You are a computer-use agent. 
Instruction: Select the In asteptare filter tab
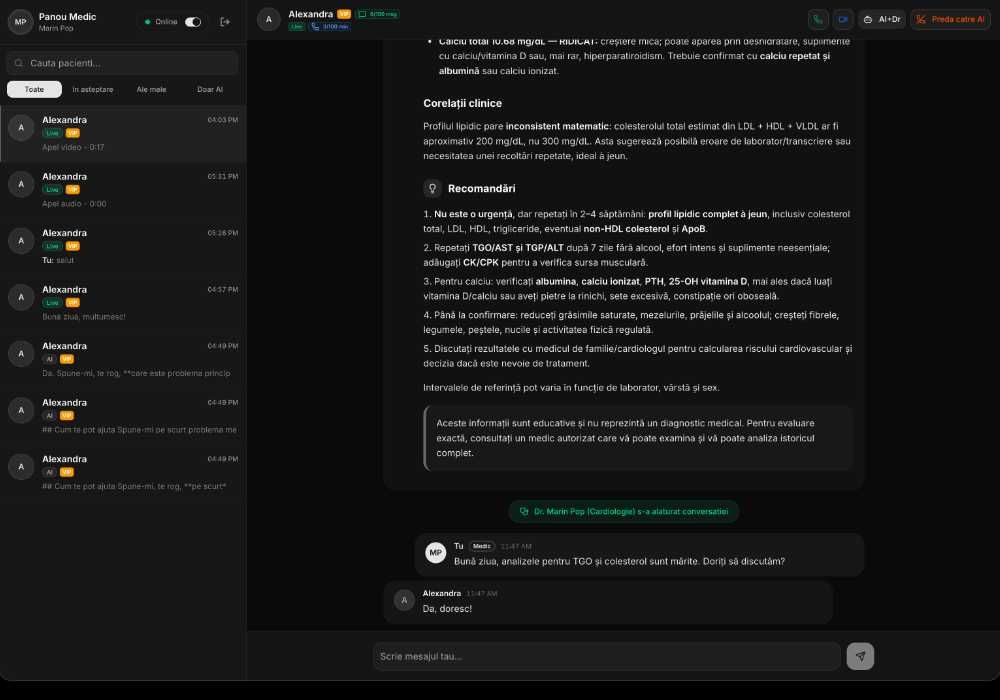click(92, 89)
